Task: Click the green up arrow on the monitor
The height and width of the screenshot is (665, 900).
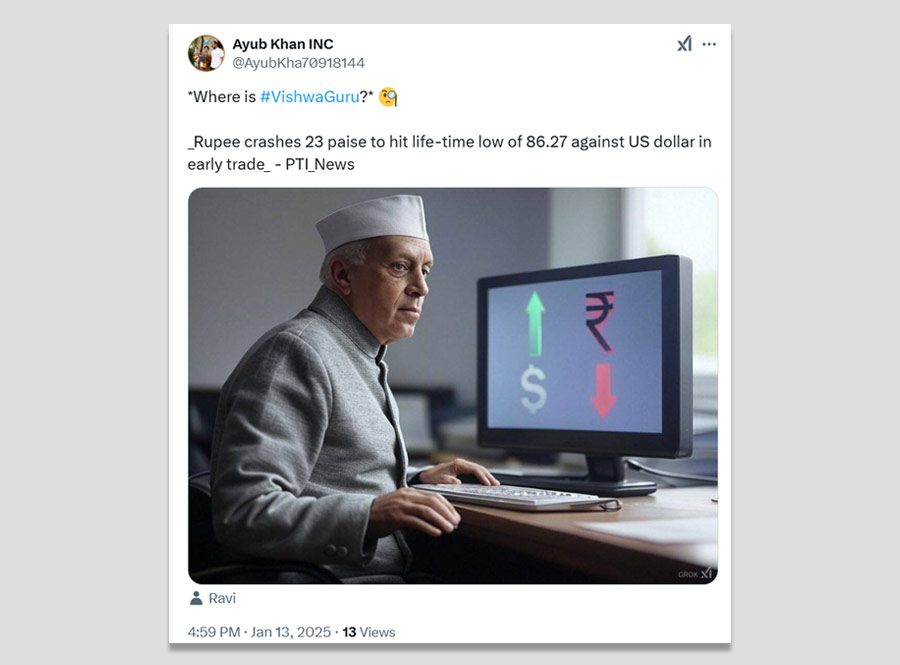Action: [x=535, y=324]
